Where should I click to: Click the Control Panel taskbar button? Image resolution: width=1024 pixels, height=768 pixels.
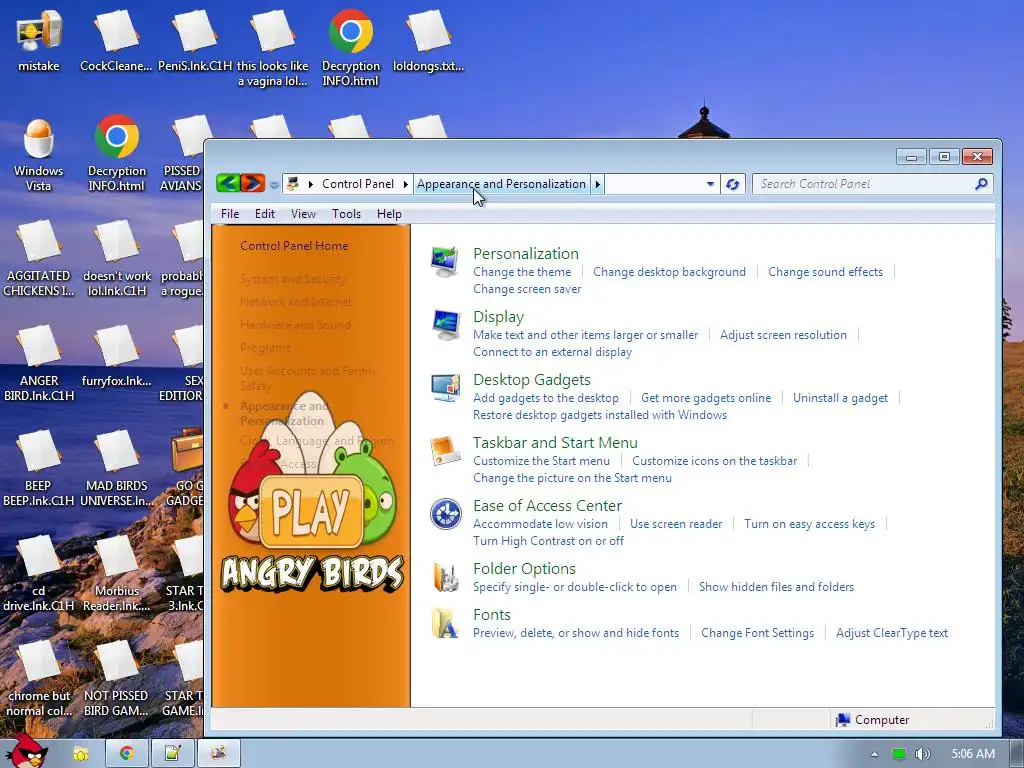pos(219,753)
